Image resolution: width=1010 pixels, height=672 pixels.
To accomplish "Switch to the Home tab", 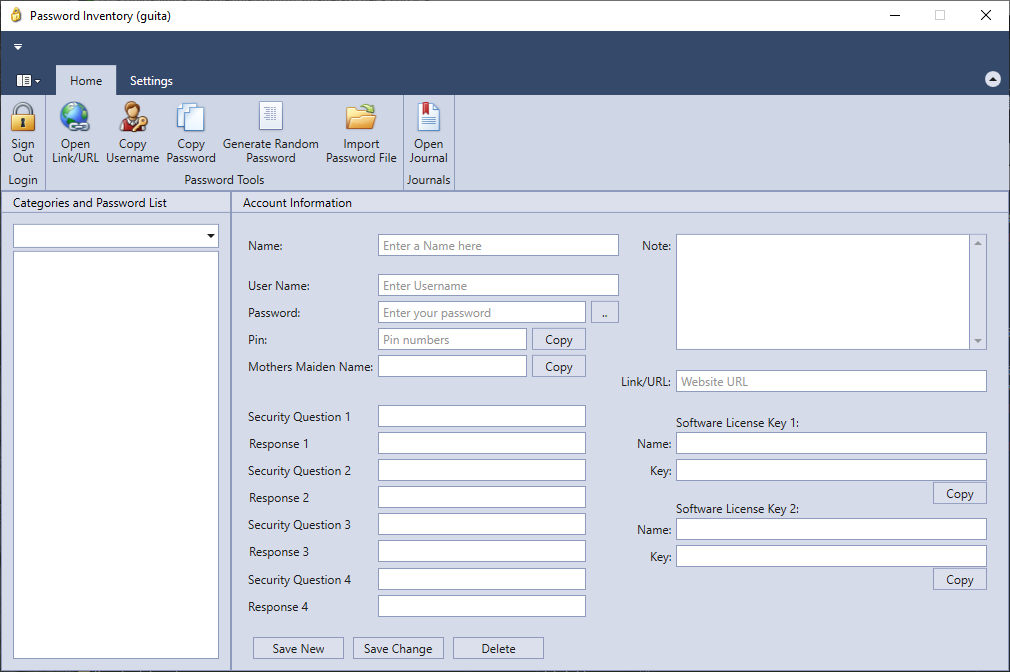I will 86,81.
